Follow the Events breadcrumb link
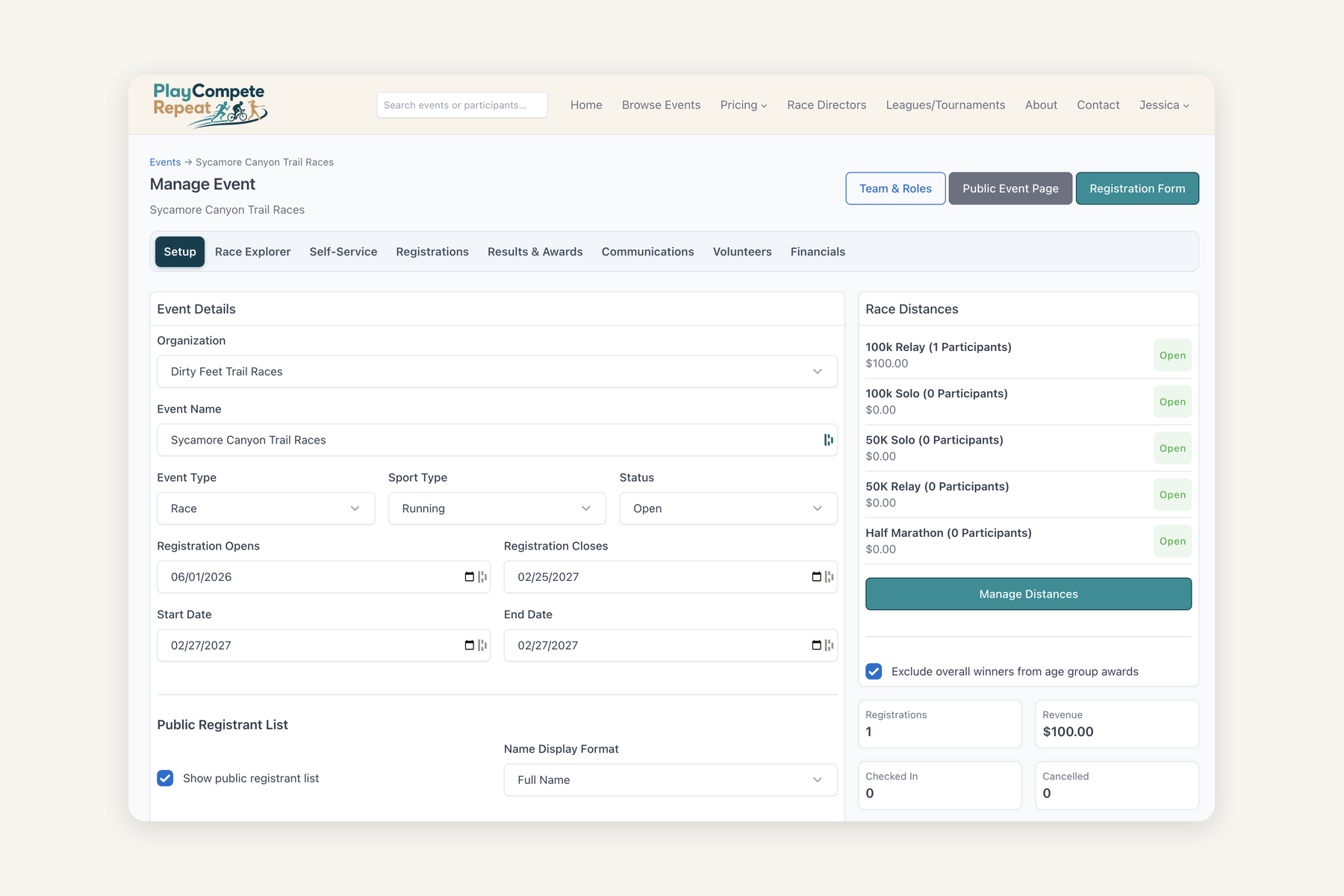The width and height of the screenshot is (1344, 896). (165, 162)
